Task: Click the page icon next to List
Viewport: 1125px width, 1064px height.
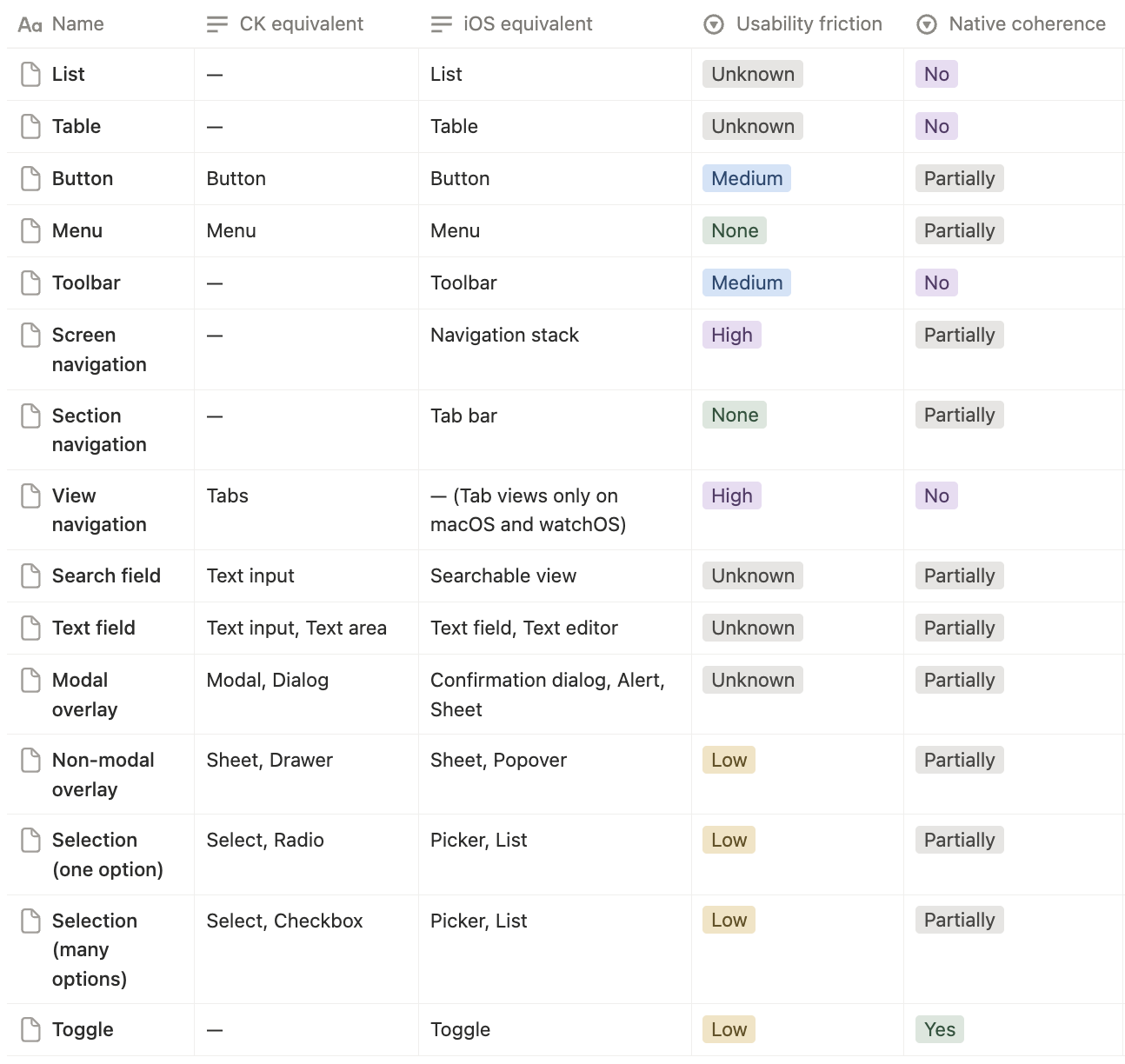Action: [x=30, y=74]
